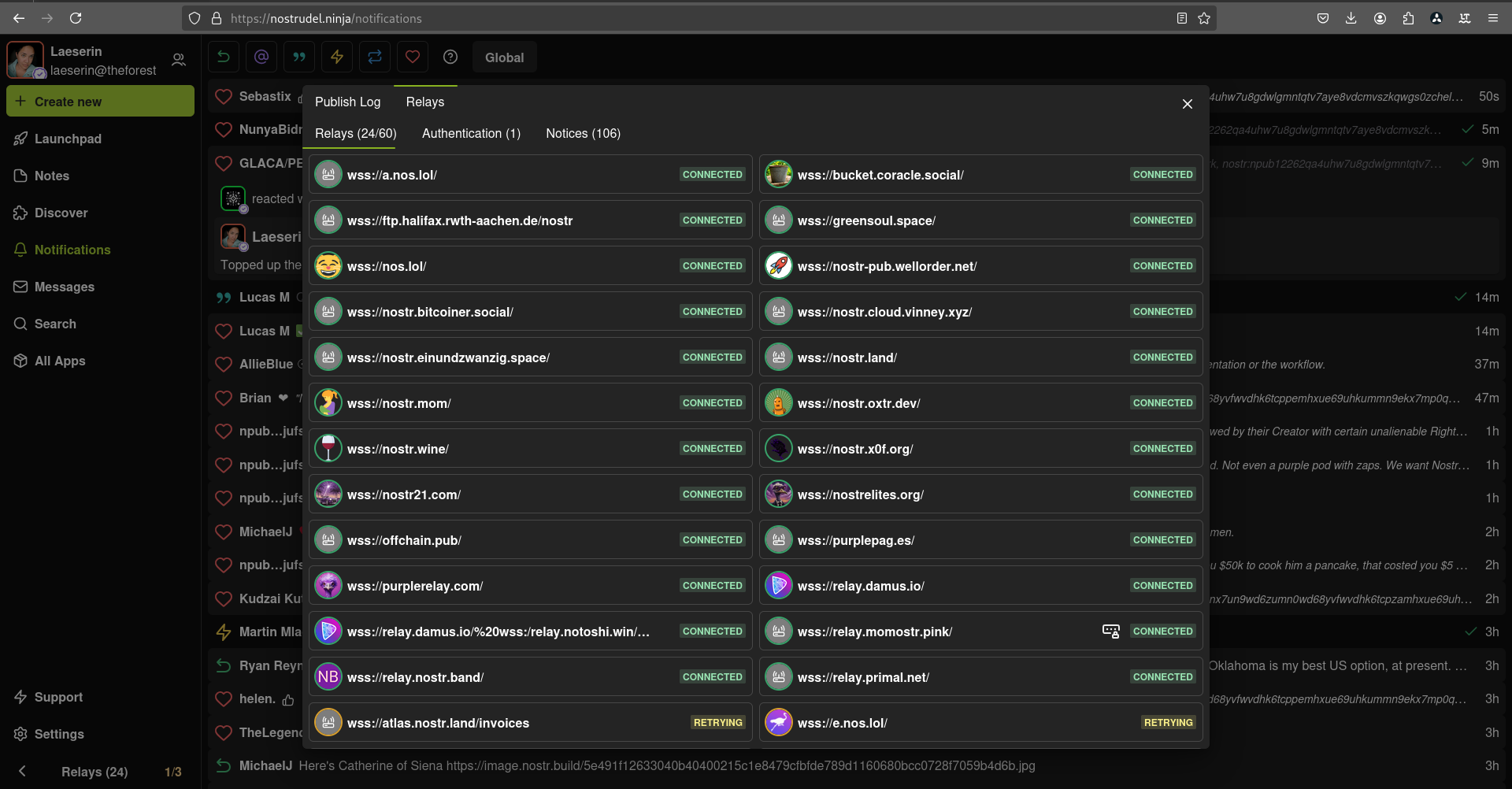The image size is (1512, 789).
Task: Click the e.nos.lol relay icon
Action: (x=779, y=723)
